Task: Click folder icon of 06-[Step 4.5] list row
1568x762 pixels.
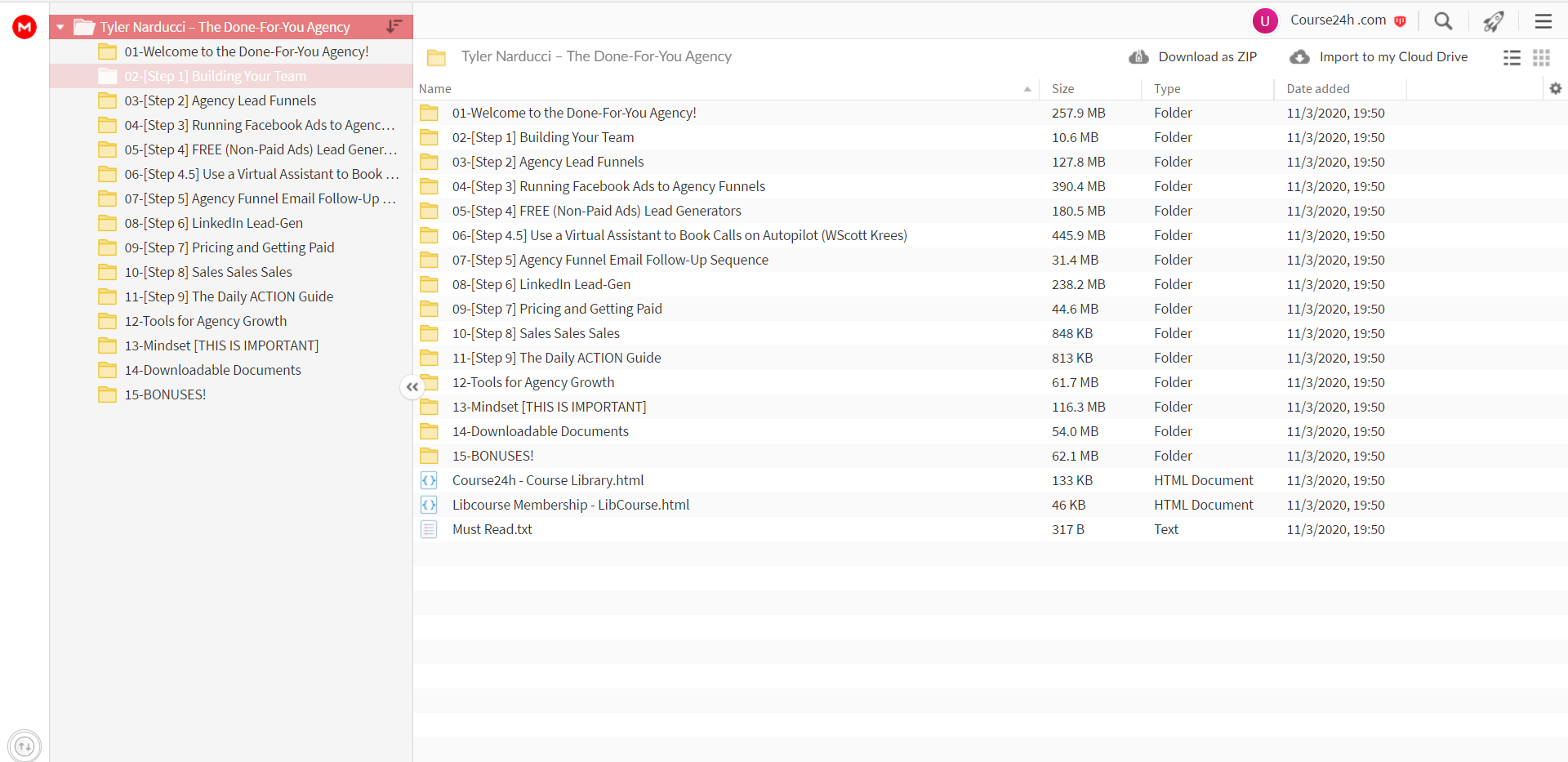Action: [x=429, y=235]
